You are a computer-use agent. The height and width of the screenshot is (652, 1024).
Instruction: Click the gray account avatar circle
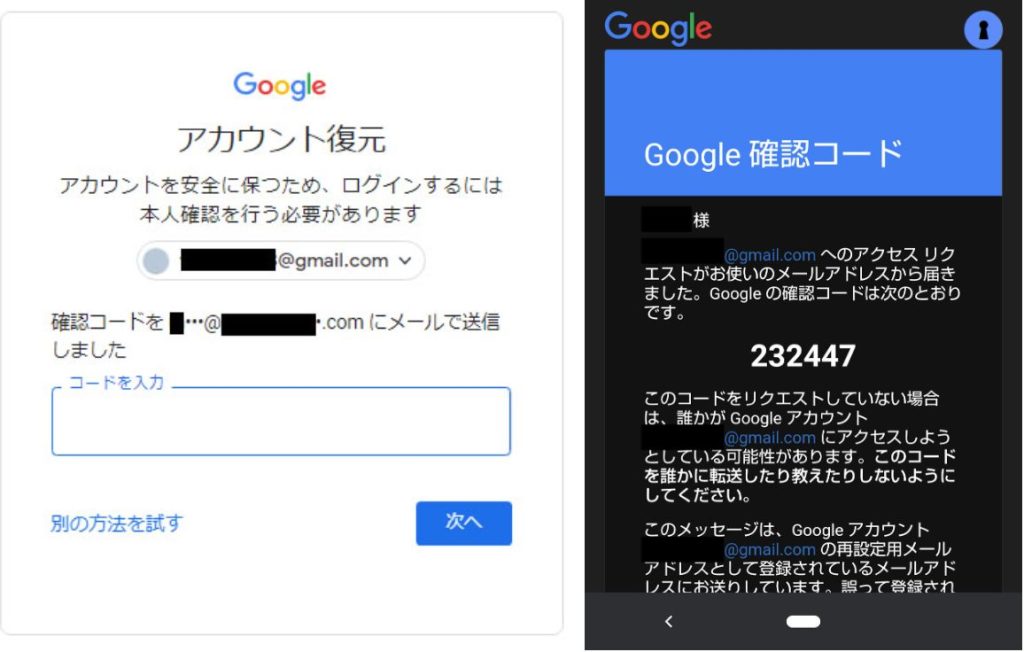(x=155, y=261)
